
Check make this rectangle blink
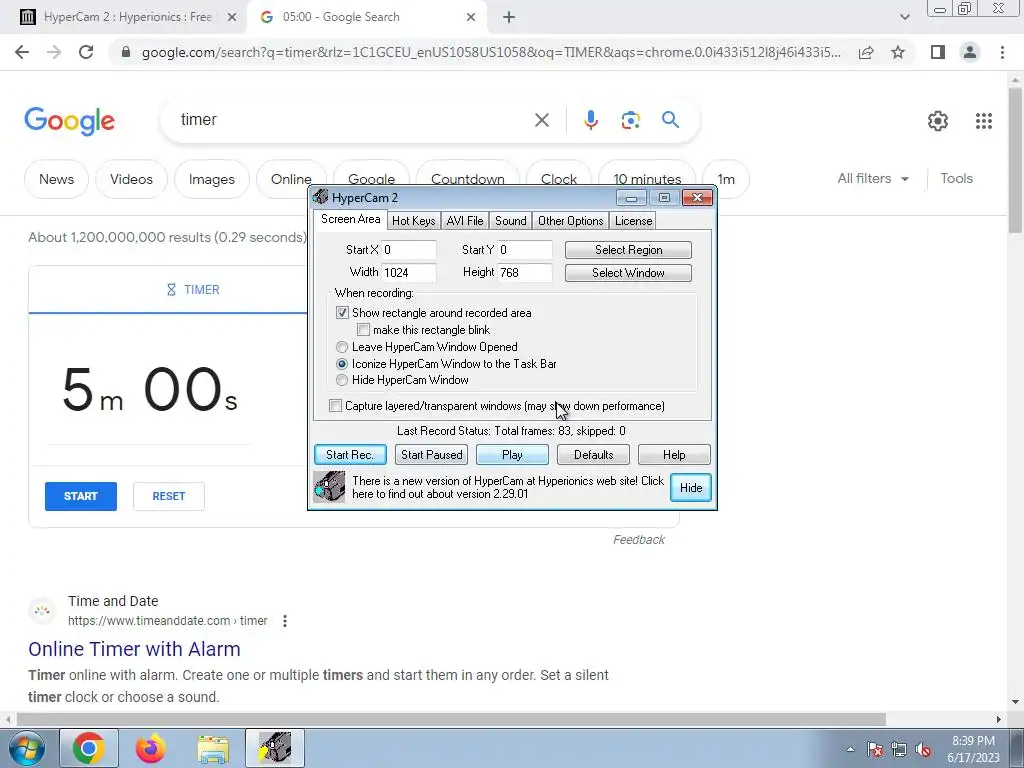(363, 330)
